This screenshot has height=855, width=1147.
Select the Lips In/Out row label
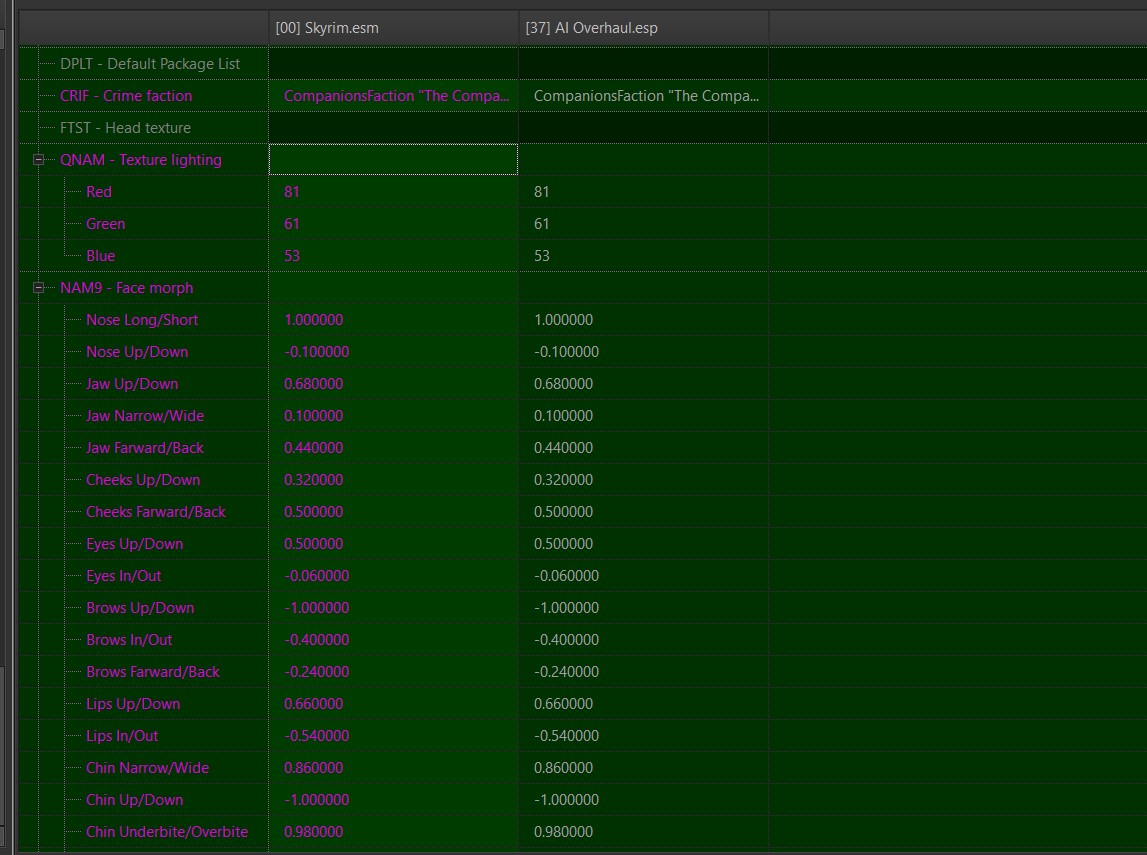coord(122,736)
